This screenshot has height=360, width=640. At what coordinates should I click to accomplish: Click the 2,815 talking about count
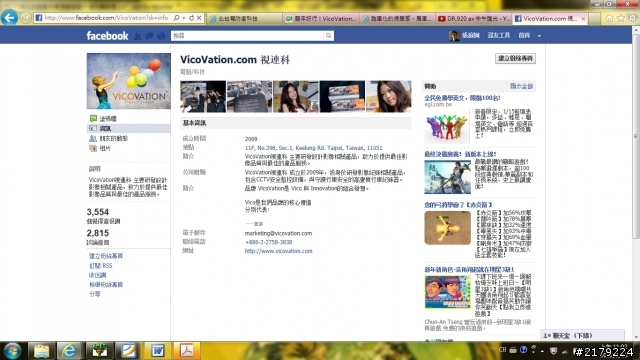click(x=98, y=233)
